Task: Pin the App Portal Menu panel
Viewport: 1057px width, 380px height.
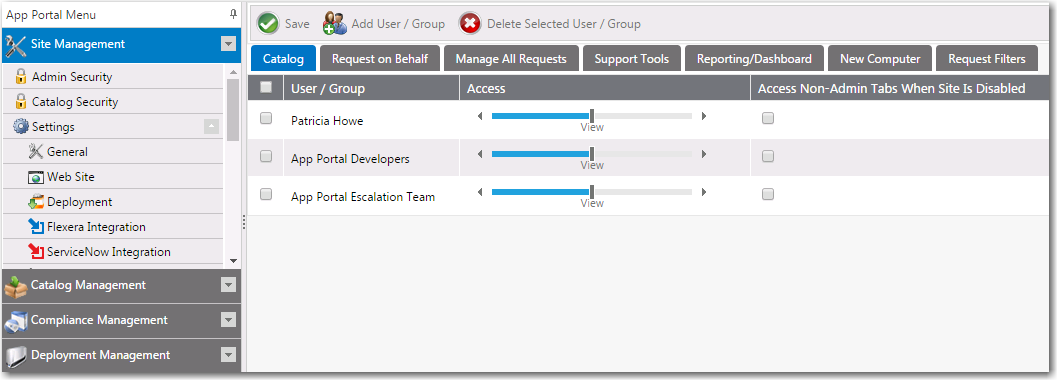Action: (233, 14)
